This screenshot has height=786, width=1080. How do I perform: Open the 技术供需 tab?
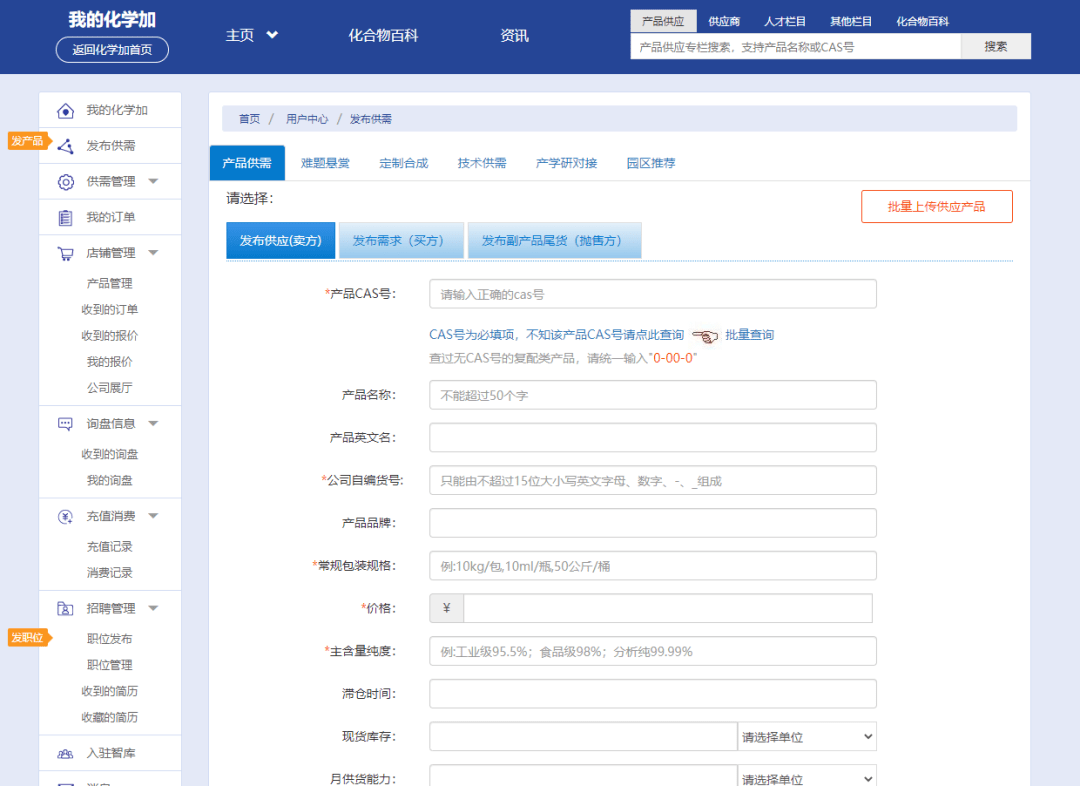tap(482, 163)
